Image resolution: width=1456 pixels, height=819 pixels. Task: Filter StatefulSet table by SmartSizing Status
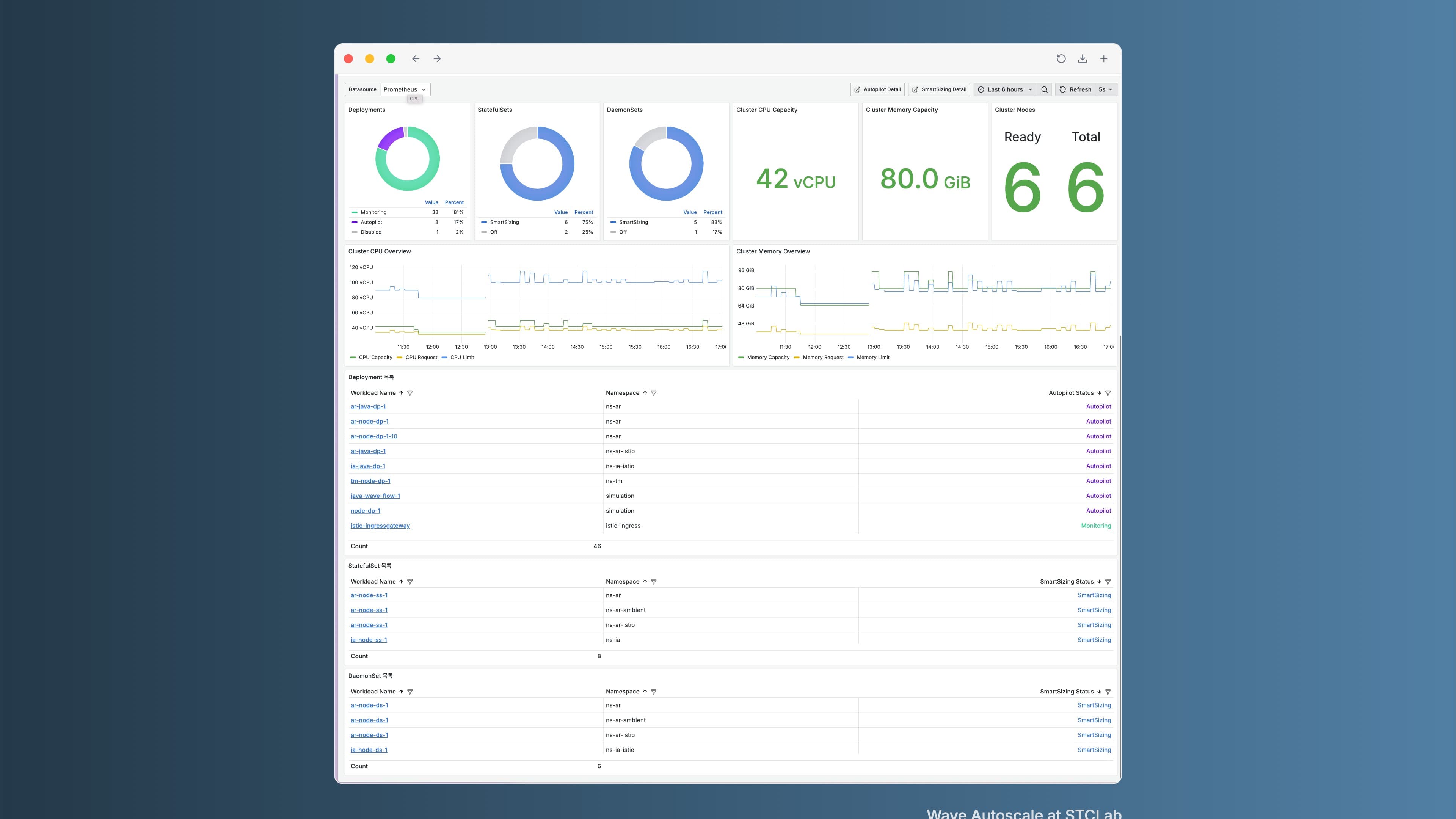1108,582
